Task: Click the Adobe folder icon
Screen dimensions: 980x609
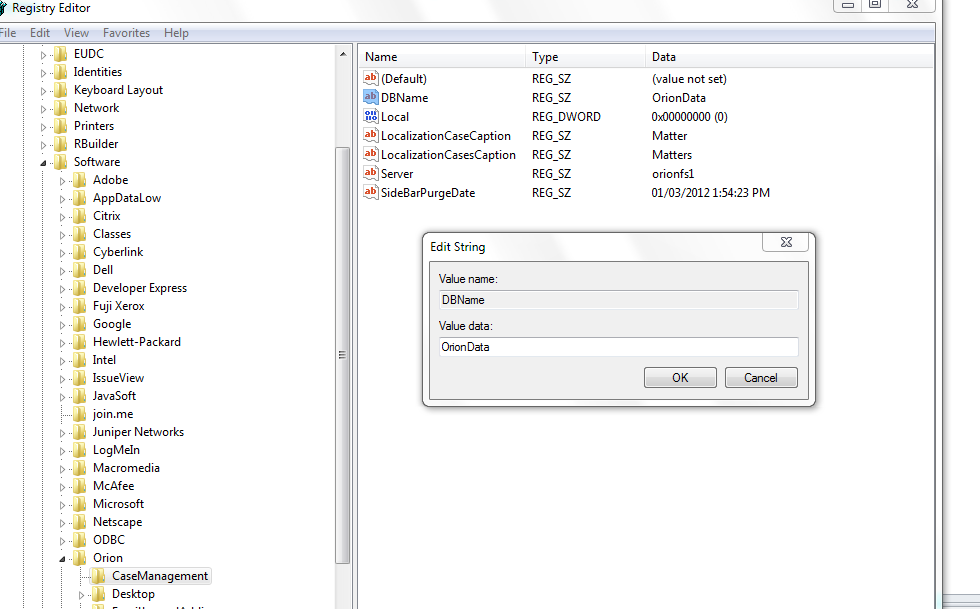Action: point(79,180)
